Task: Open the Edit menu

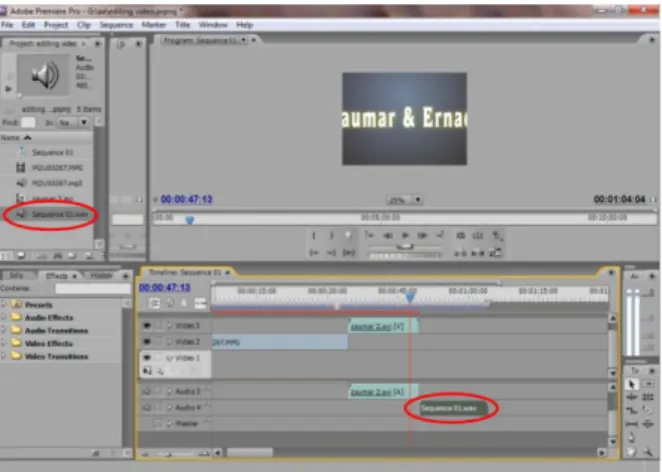Action: coord(28,25)
